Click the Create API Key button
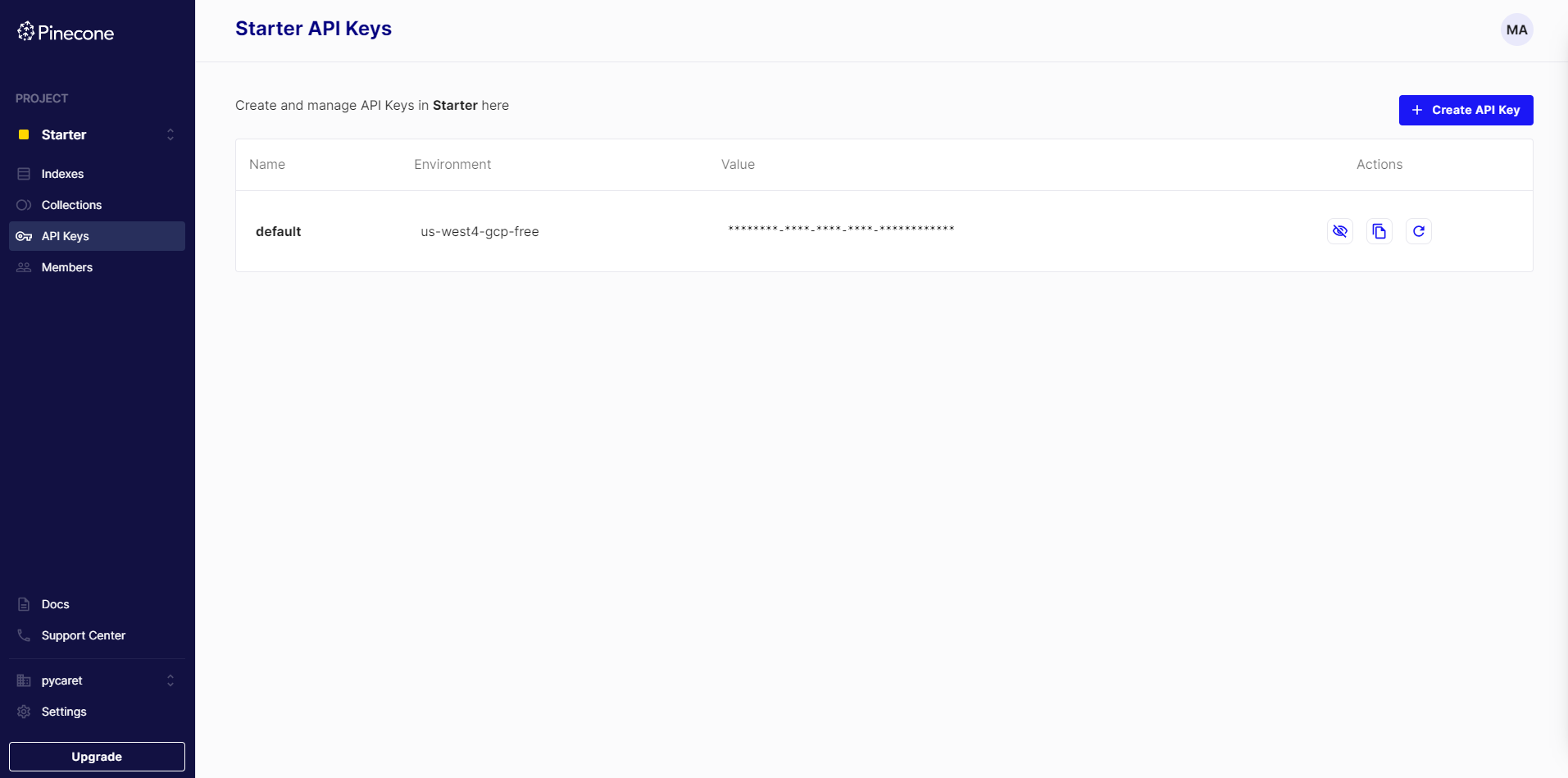The image size is (1568, 778). [x=1466, y=110]
